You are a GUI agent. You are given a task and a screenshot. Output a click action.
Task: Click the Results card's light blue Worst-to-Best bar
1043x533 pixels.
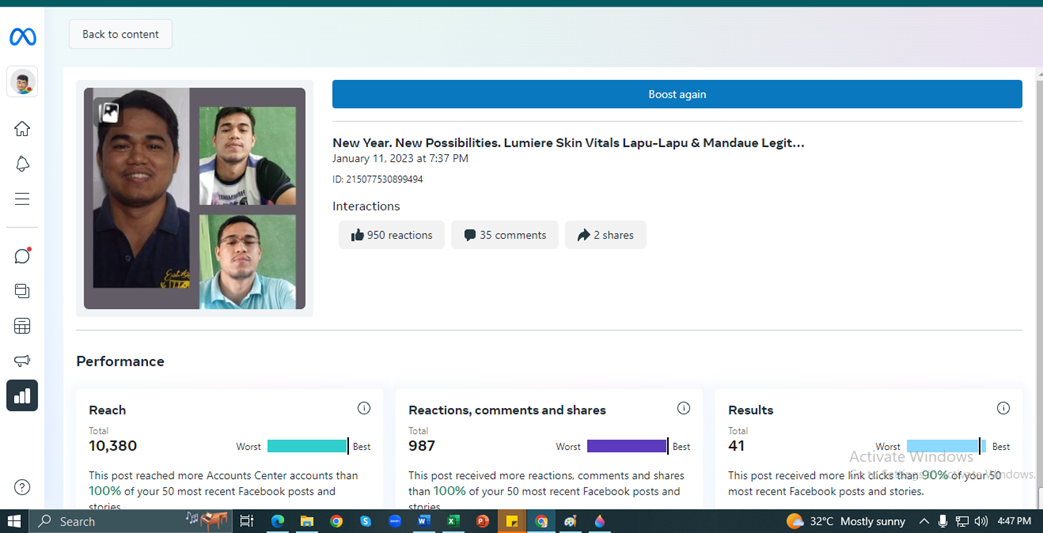(x=947, y=446)
